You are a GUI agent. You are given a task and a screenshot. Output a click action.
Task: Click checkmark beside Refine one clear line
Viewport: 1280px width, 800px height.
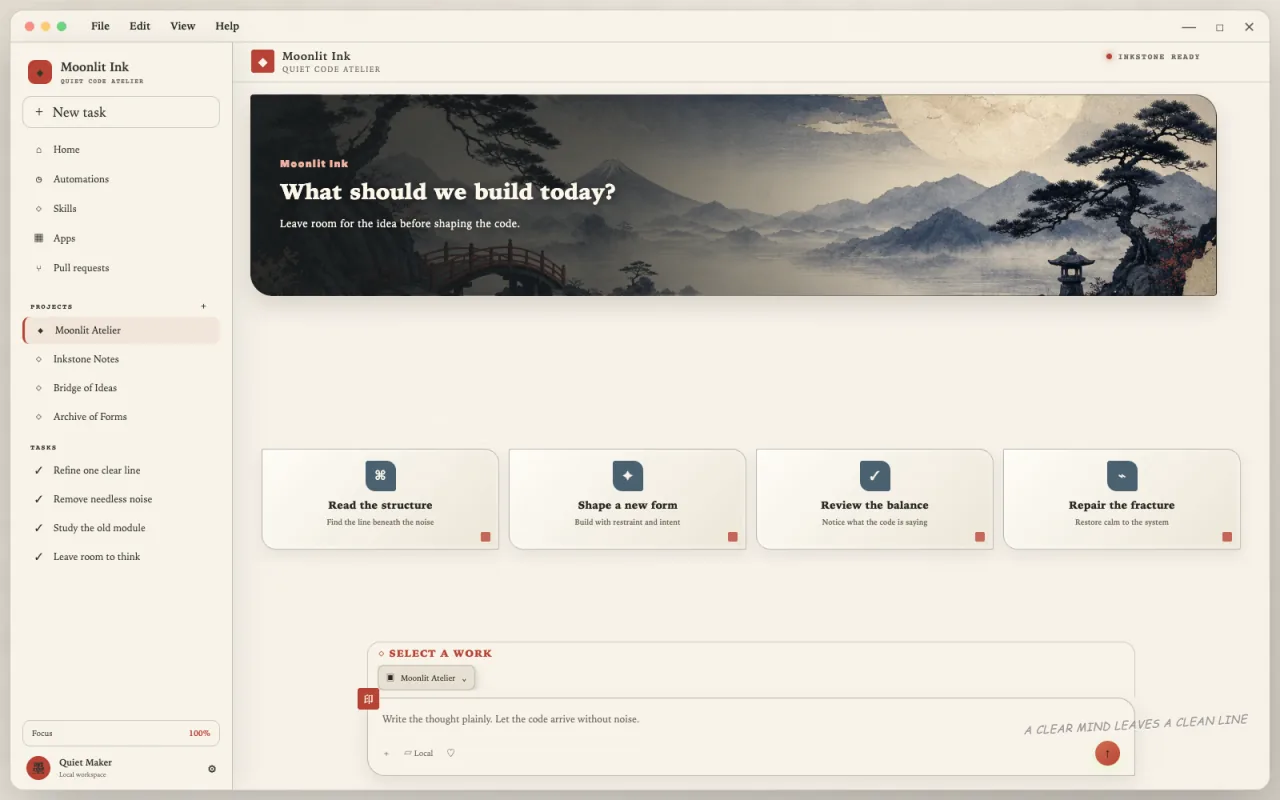pos(39,470)
